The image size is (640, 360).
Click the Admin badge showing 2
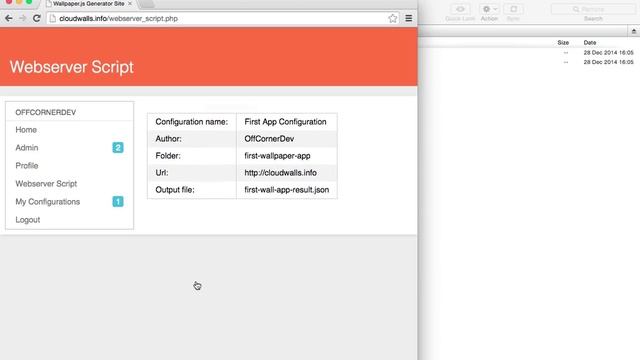(118, 148)
